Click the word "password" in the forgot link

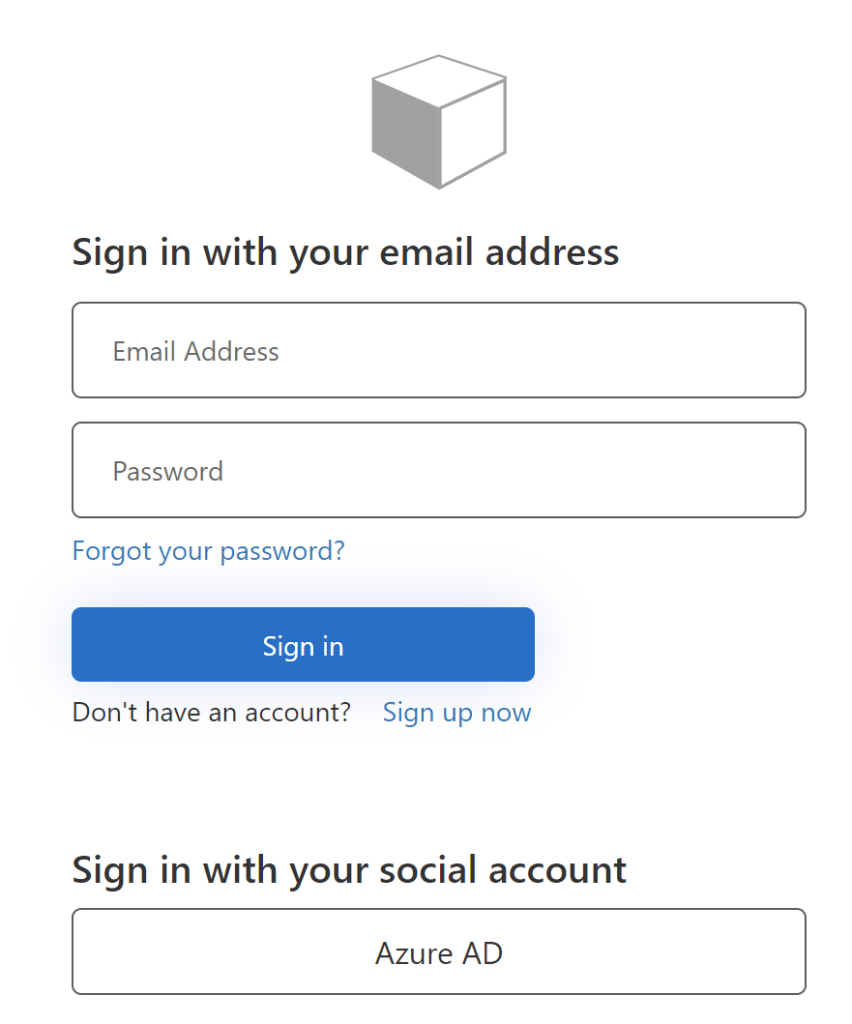tap(282, 551)
